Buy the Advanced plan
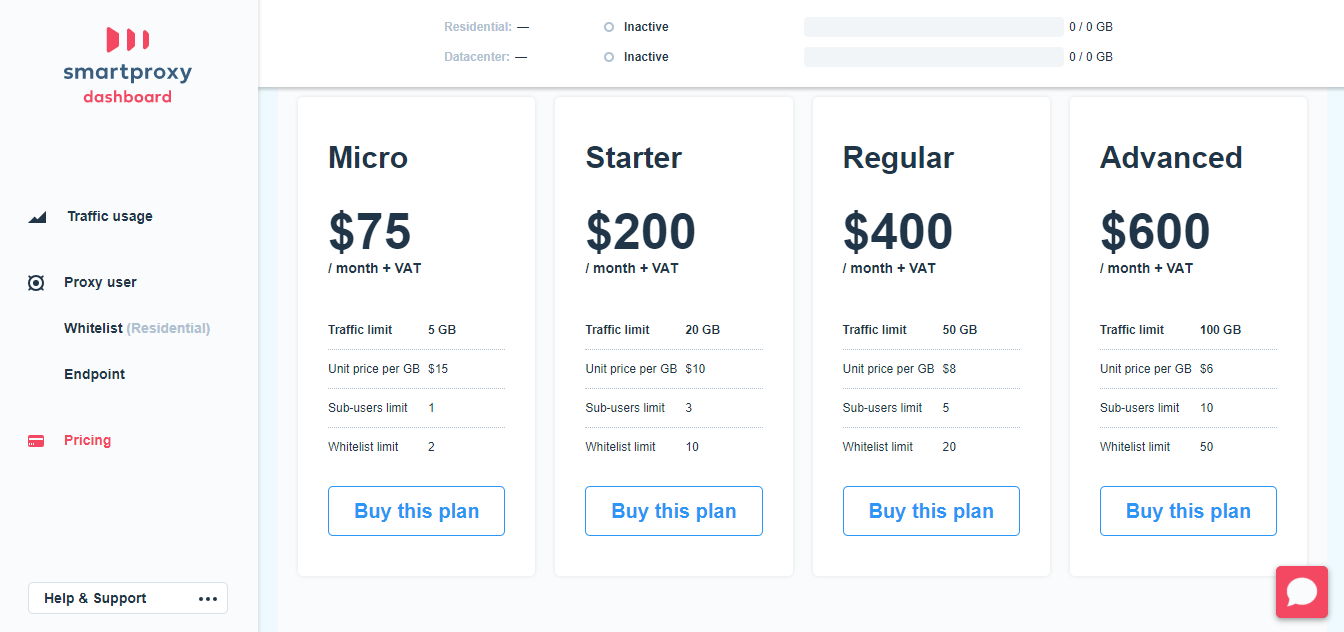 1188,510
